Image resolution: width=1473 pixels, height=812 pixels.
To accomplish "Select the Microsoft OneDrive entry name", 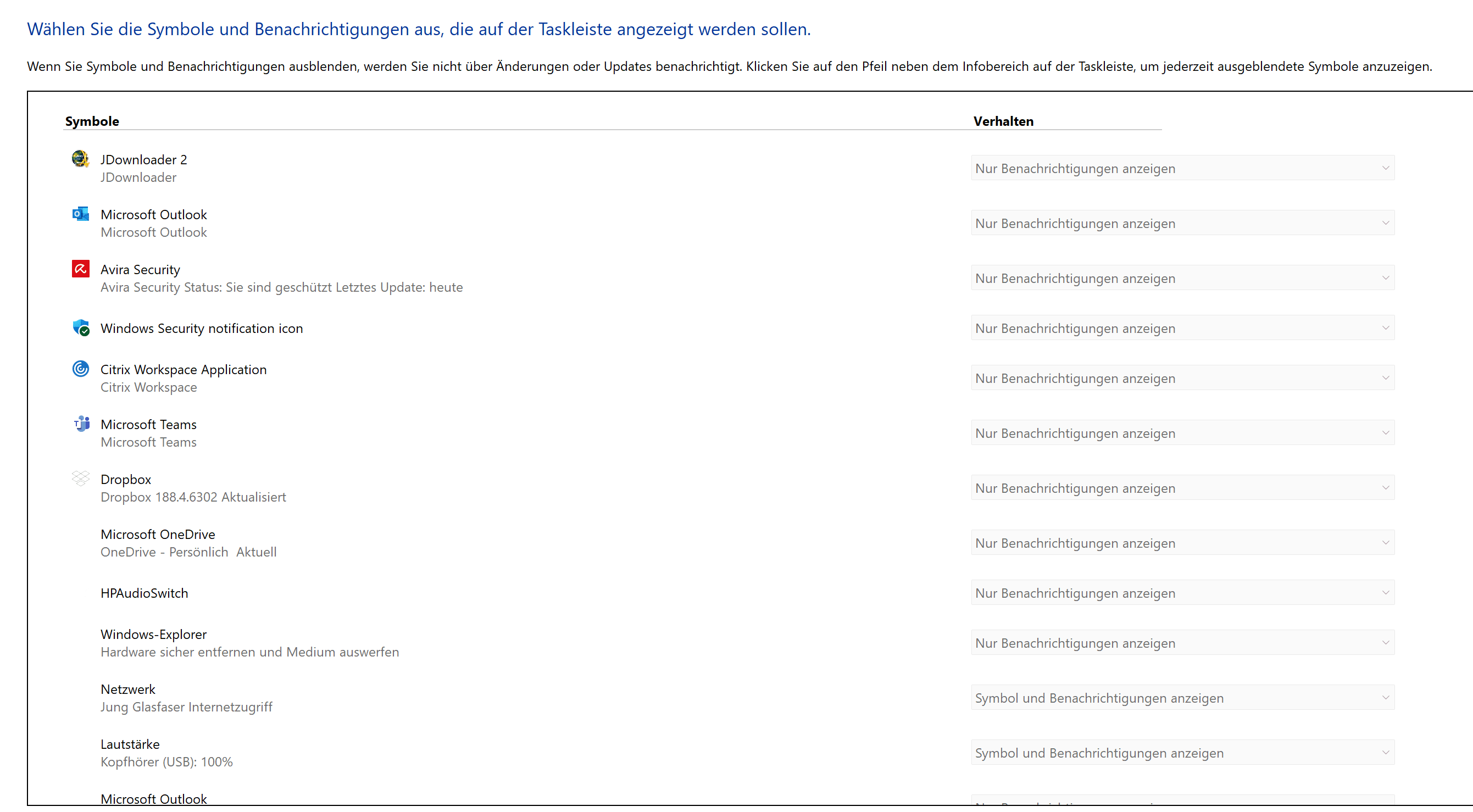I will 158,534.
